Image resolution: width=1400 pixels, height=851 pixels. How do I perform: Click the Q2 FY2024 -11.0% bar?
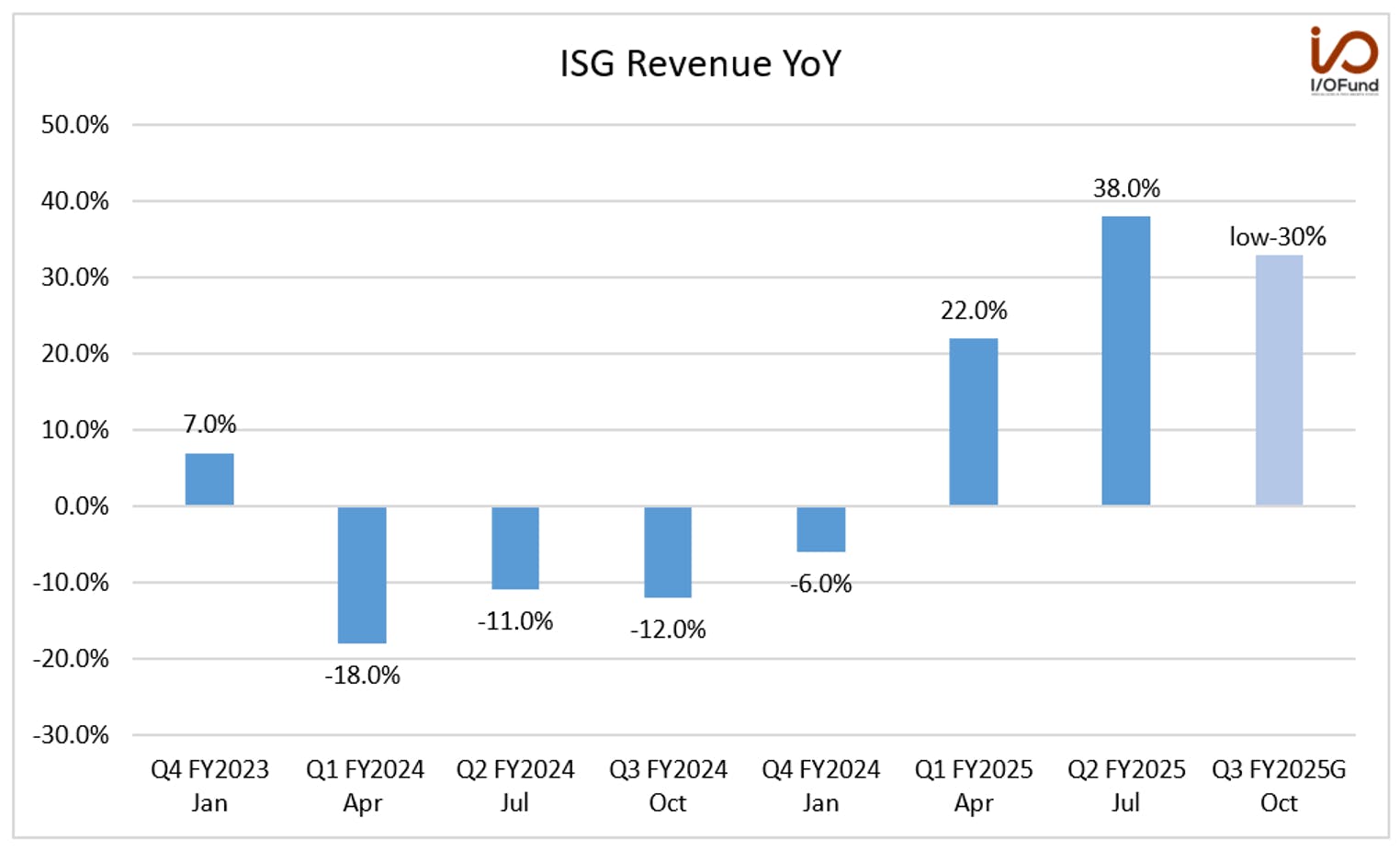point(515,548)
